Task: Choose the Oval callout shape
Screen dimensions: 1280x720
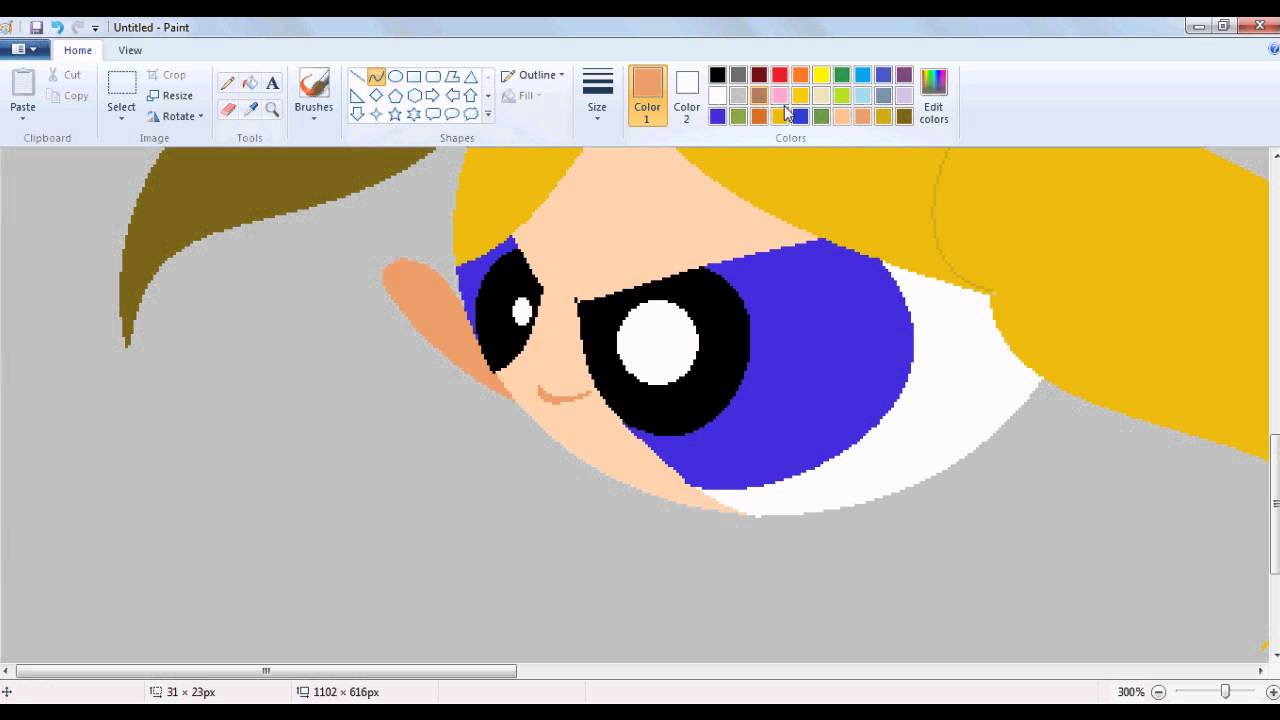Action: 452,114
